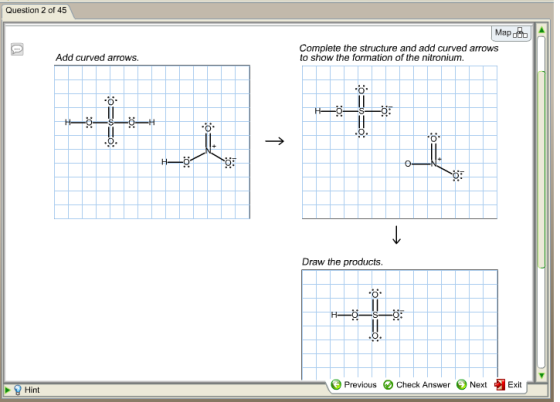Click the top oxygen of nitric acid

click(208, 128)
